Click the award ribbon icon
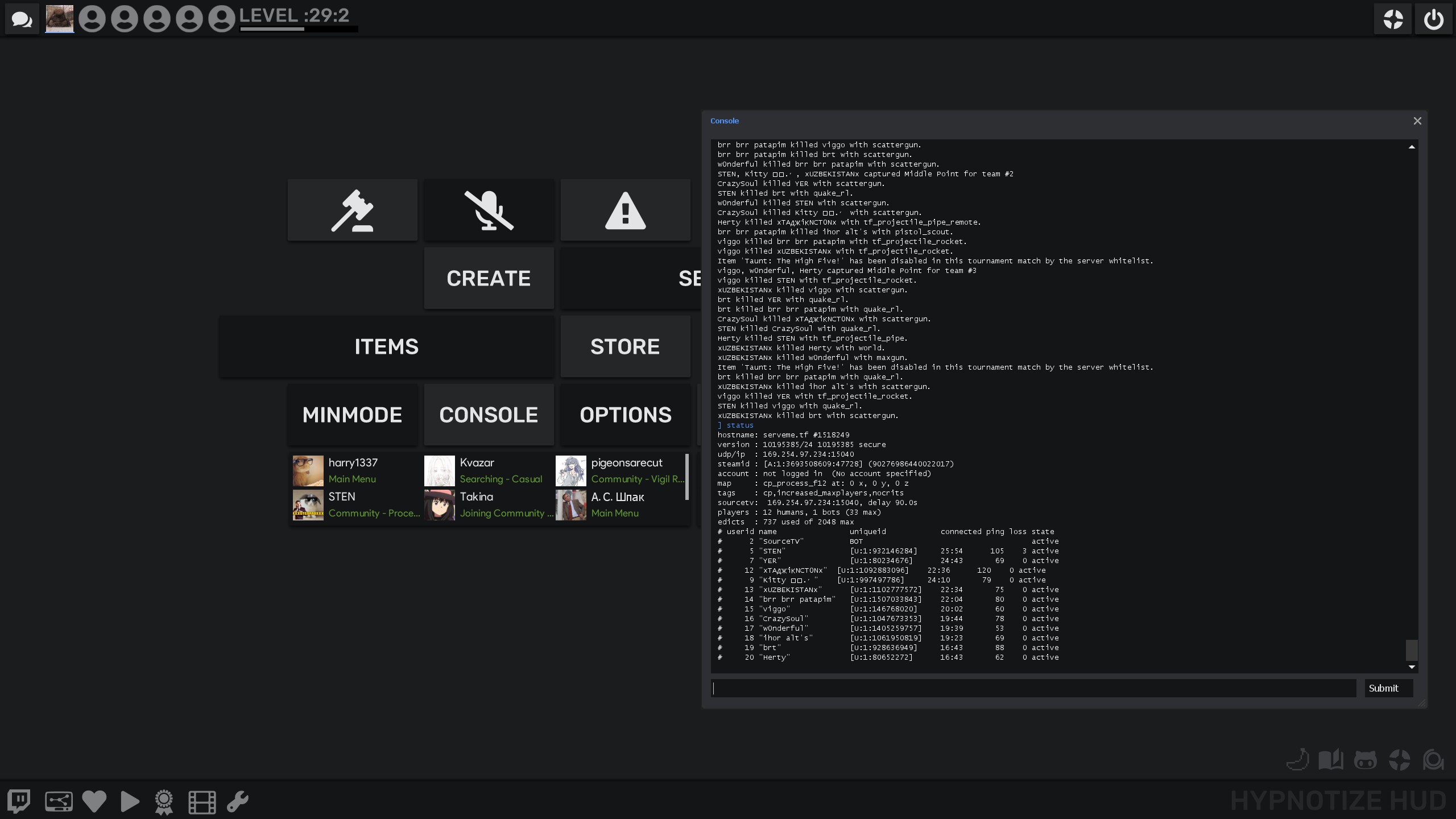The width and height of the screenshot is (1456, 819). pos(164,801)
